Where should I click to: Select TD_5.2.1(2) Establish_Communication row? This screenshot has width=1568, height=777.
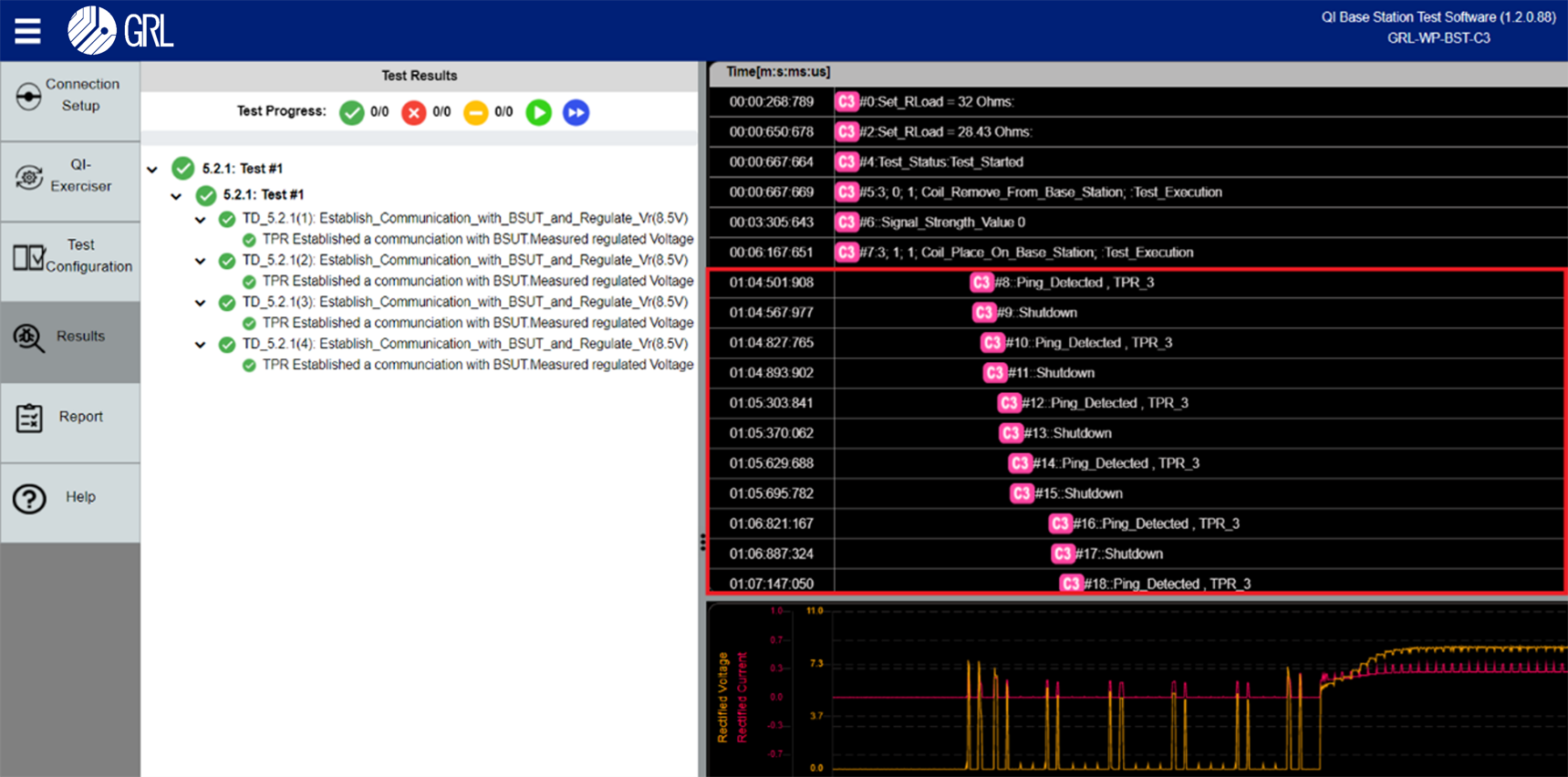pos(465,261)
